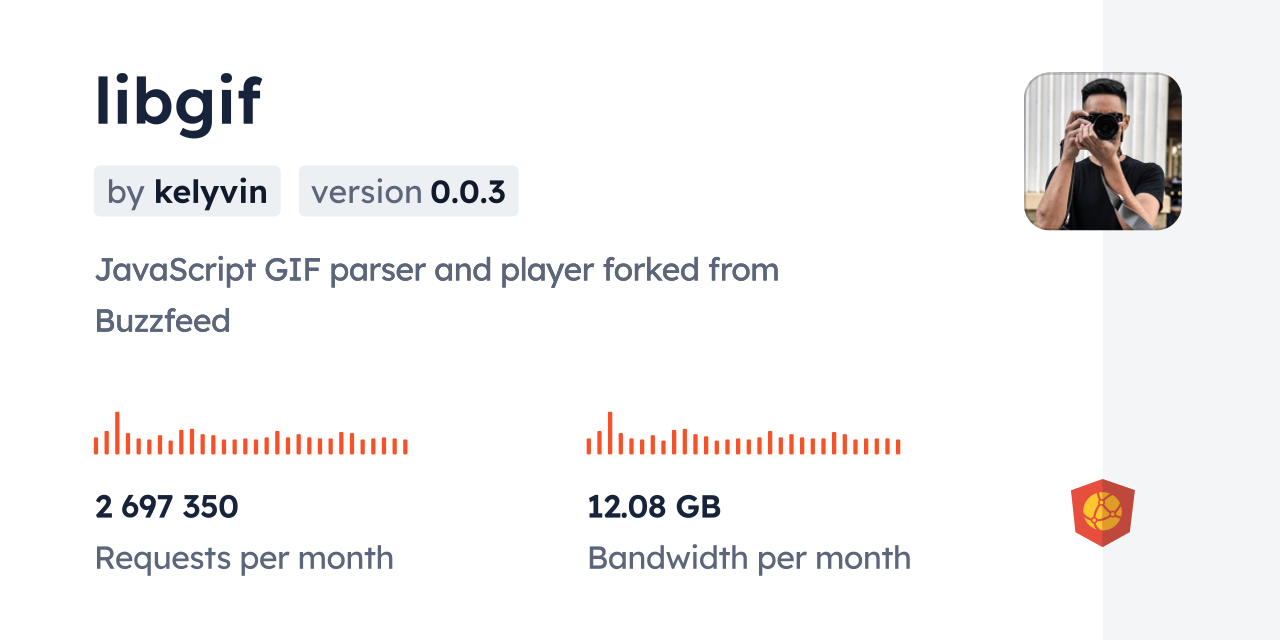The height and width of the screenshot is (640, 1280).
Task: Open the author's avatar photo
Action: (1102, 151)
